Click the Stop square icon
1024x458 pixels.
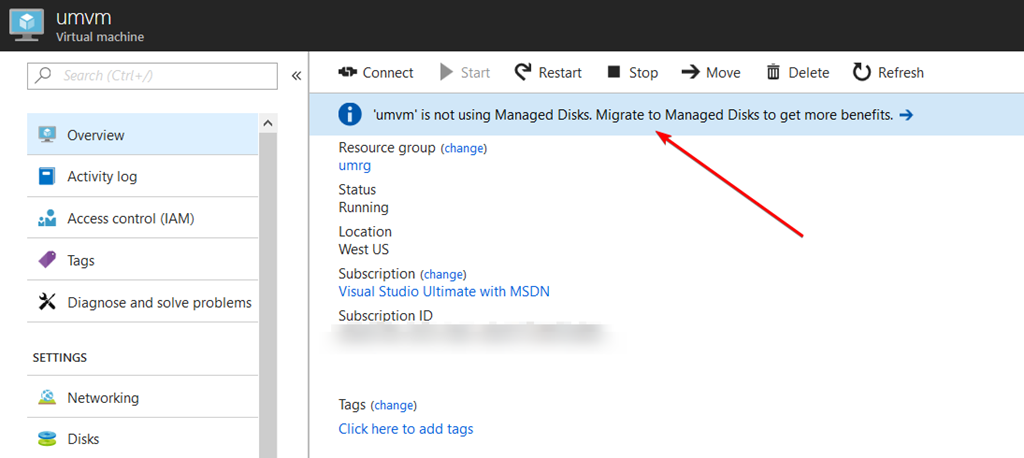[x=613, y=72]
